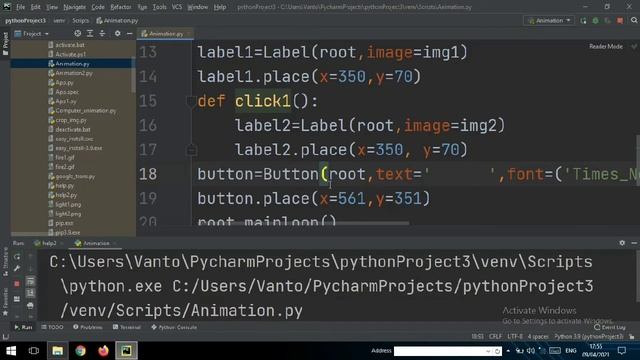
Task: Open the Navigate menu
Action: [75, 7]
